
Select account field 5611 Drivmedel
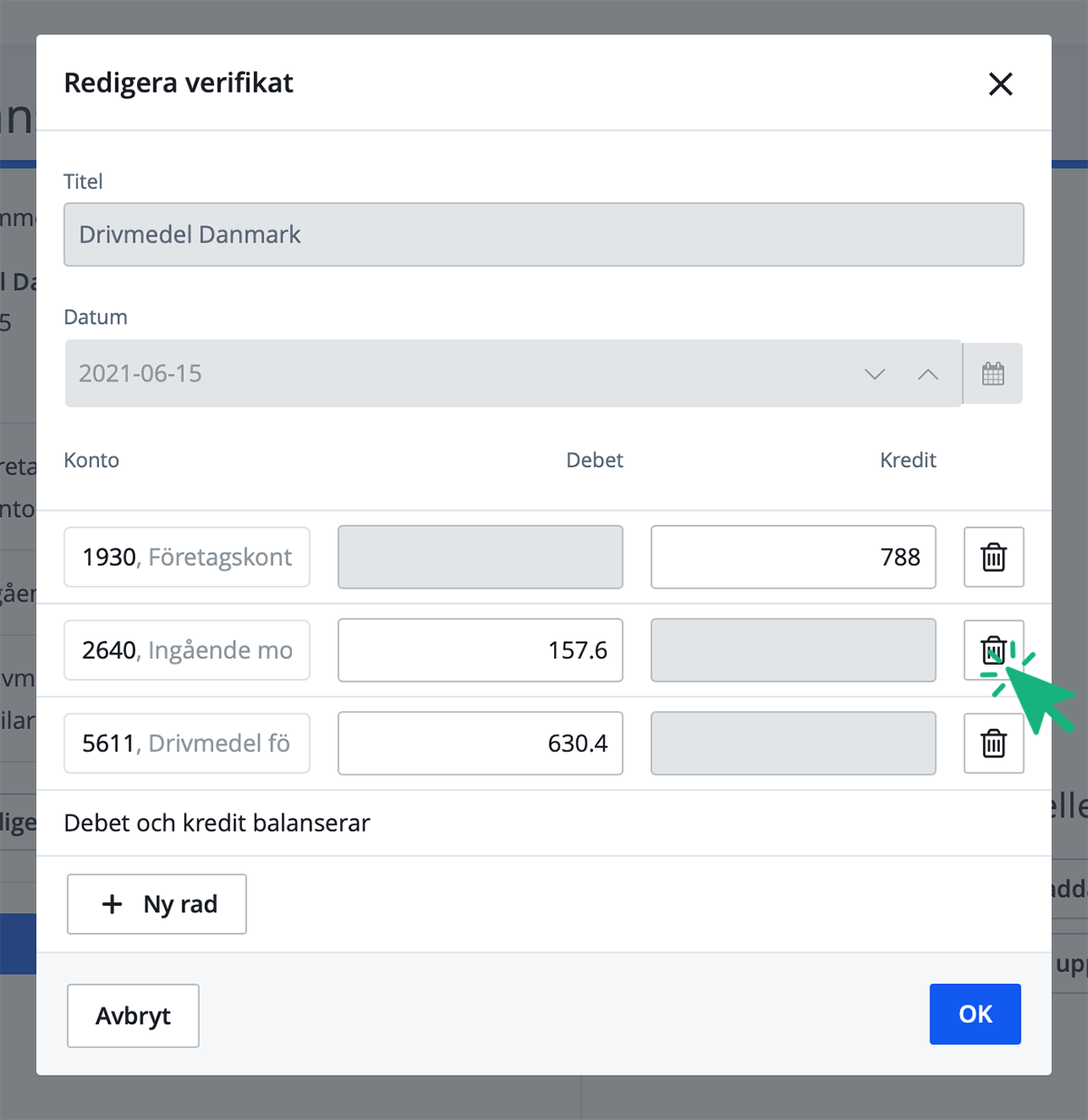coord(187,744)
